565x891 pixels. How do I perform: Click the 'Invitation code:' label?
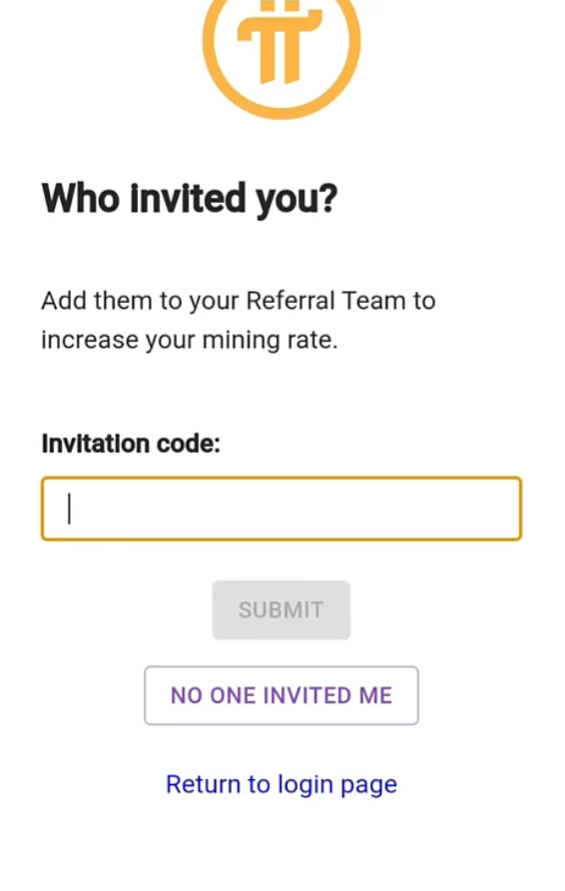point(131,443)
